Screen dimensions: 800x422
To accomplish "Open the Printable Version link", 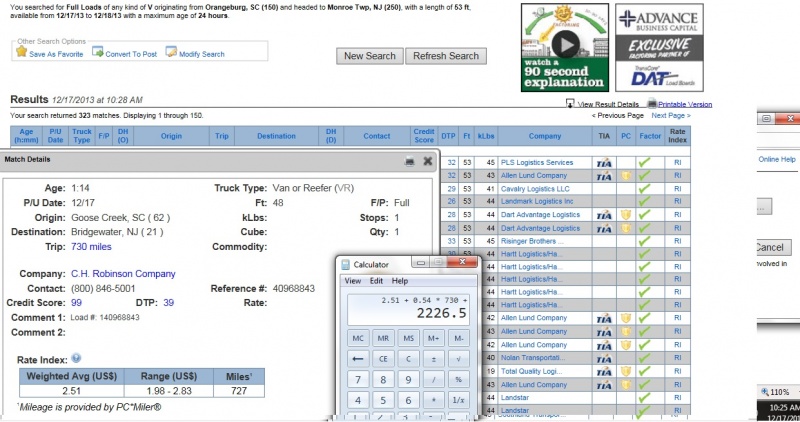I will coord(685,104).
